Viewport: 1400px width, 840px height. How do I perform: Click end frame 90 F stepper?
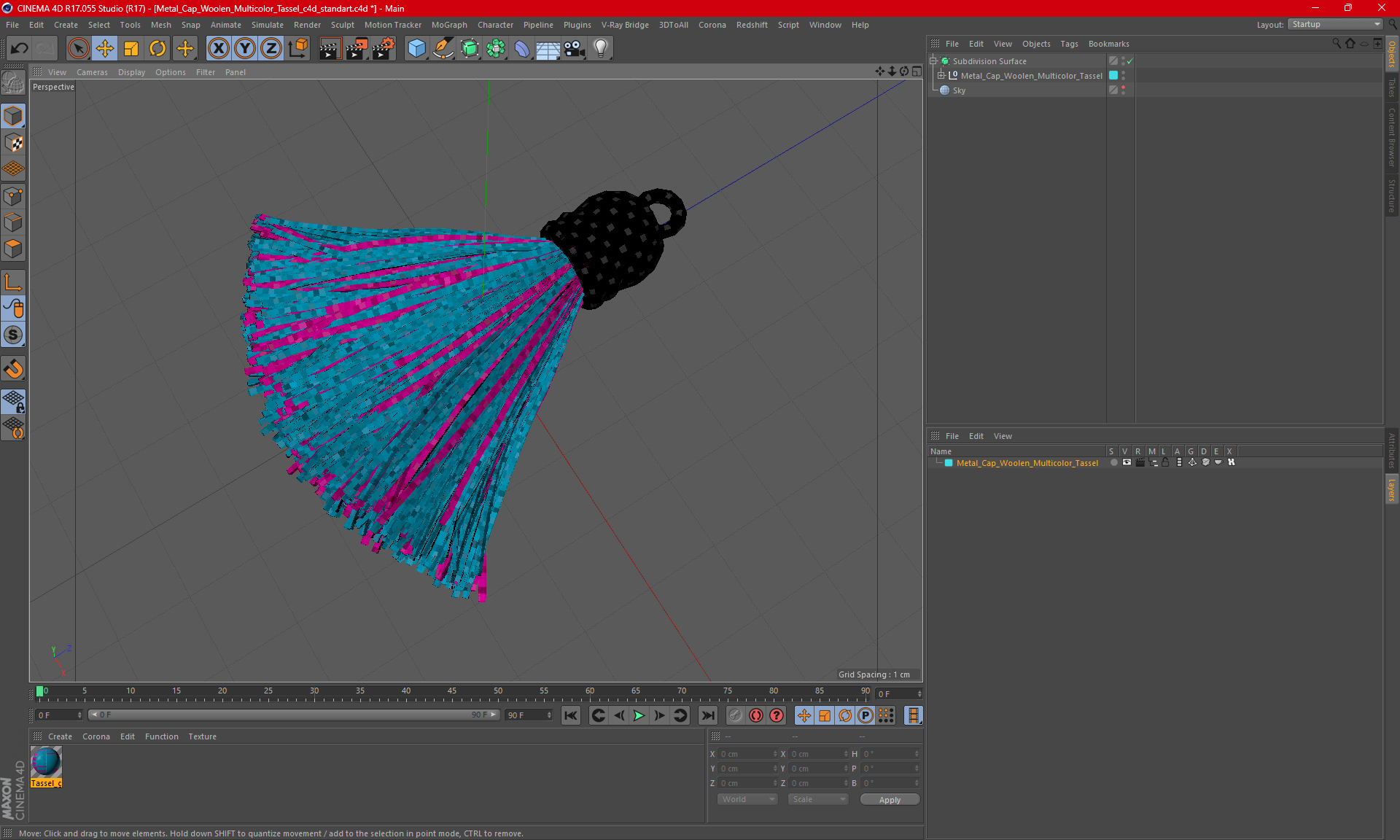(x=550, y=715)
